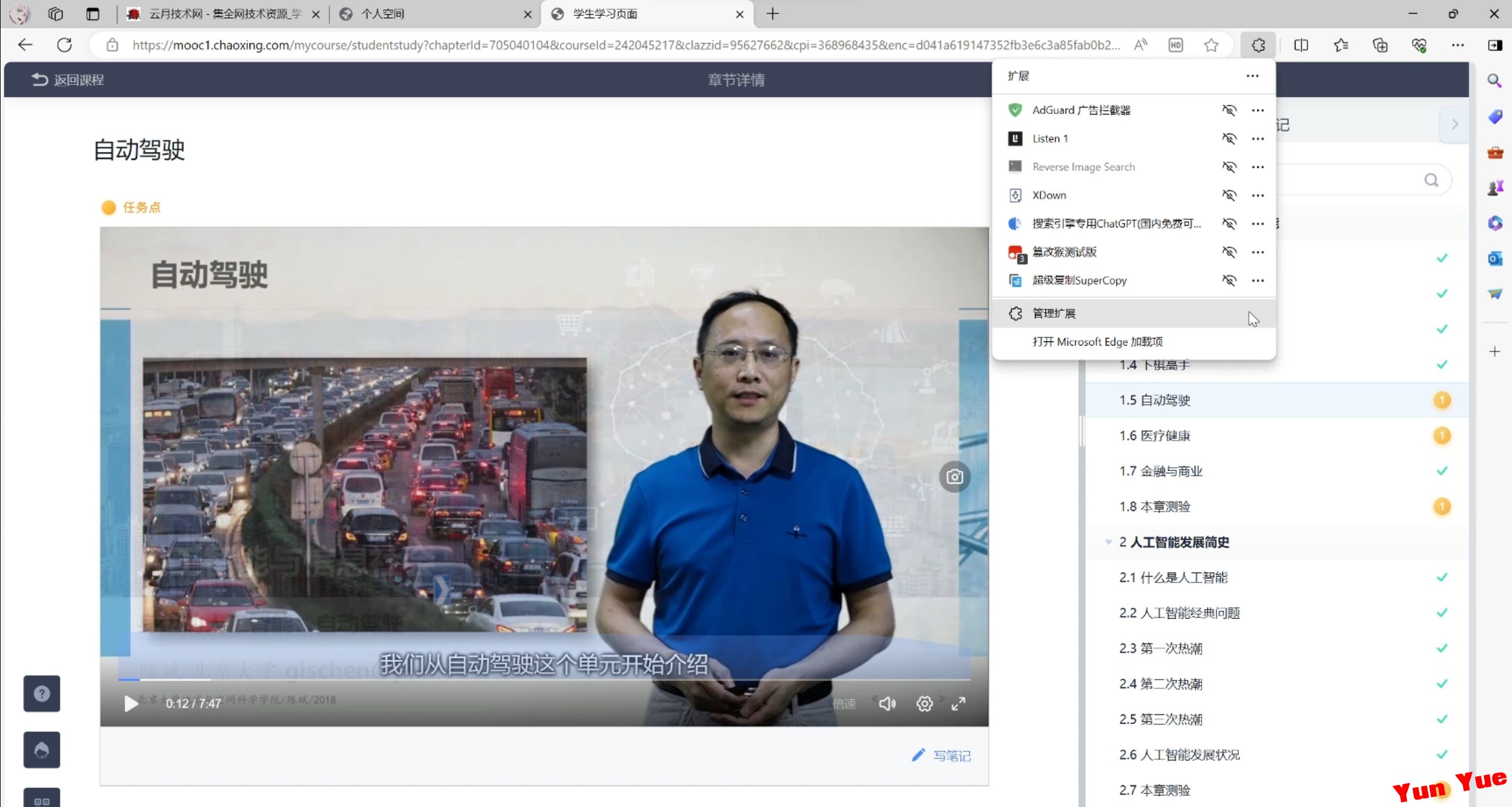Open Edge sidebar search icon

click(x=1495, y=80)
